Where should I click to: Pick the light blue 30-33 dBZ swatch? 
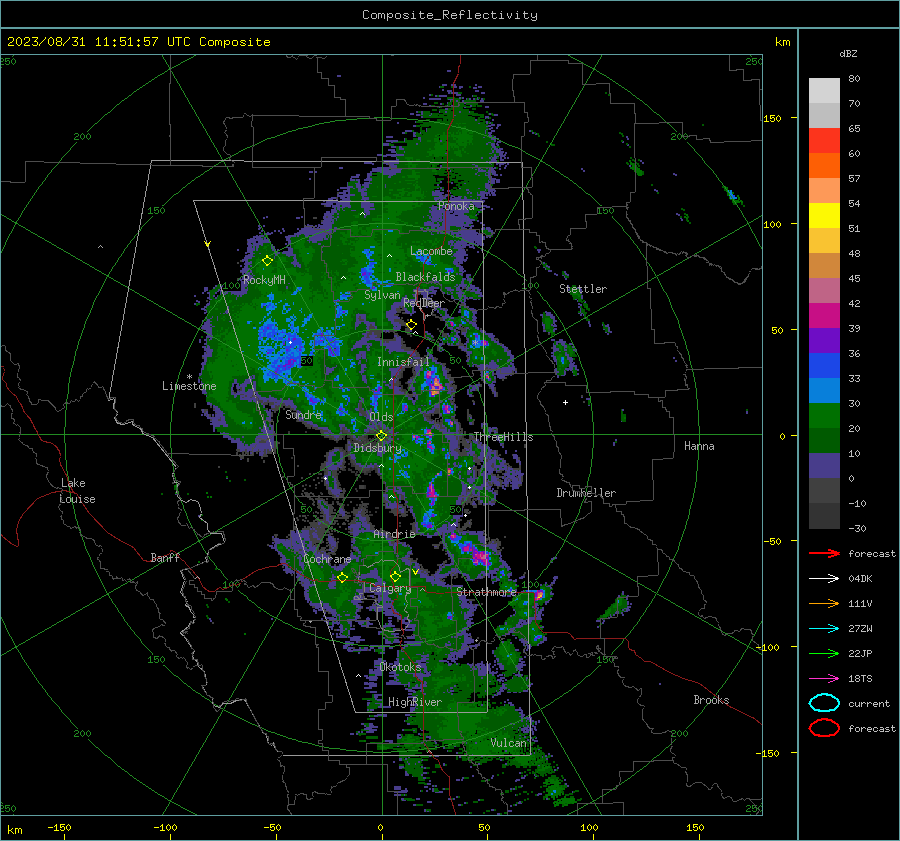pyautogui.click(x=824, y=390)
